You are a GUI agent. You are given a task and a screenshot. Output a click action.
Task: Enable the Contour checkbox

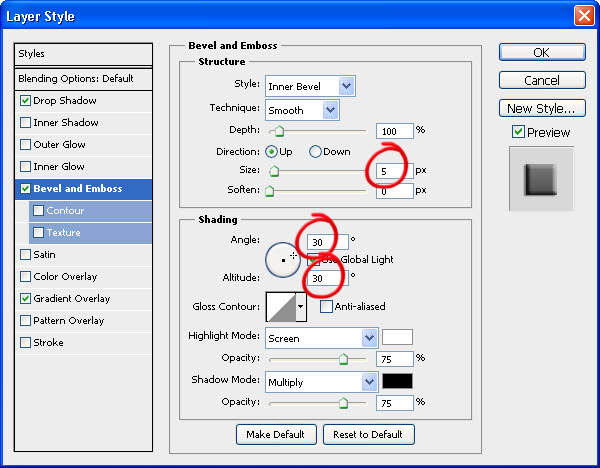(x=38, y=210)
